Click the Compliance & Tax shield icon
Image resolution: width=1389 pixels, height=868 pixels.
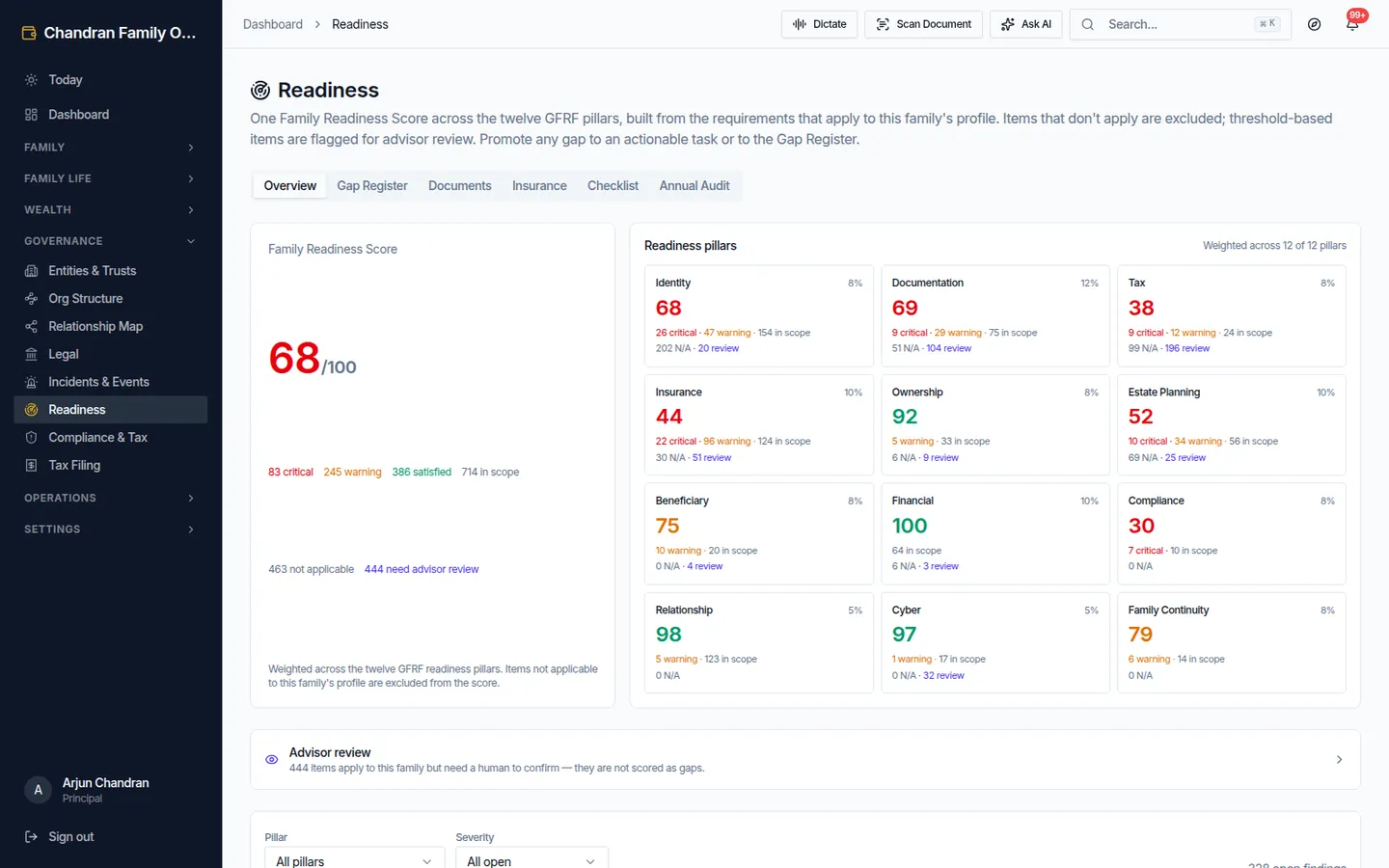[31, 438]
